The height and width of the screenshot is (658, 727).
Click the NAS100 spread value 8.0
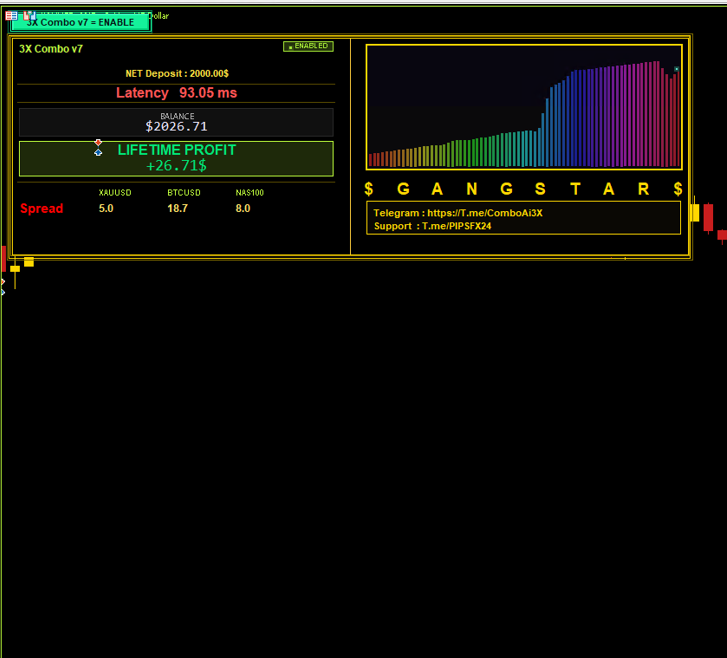point(243,208)
